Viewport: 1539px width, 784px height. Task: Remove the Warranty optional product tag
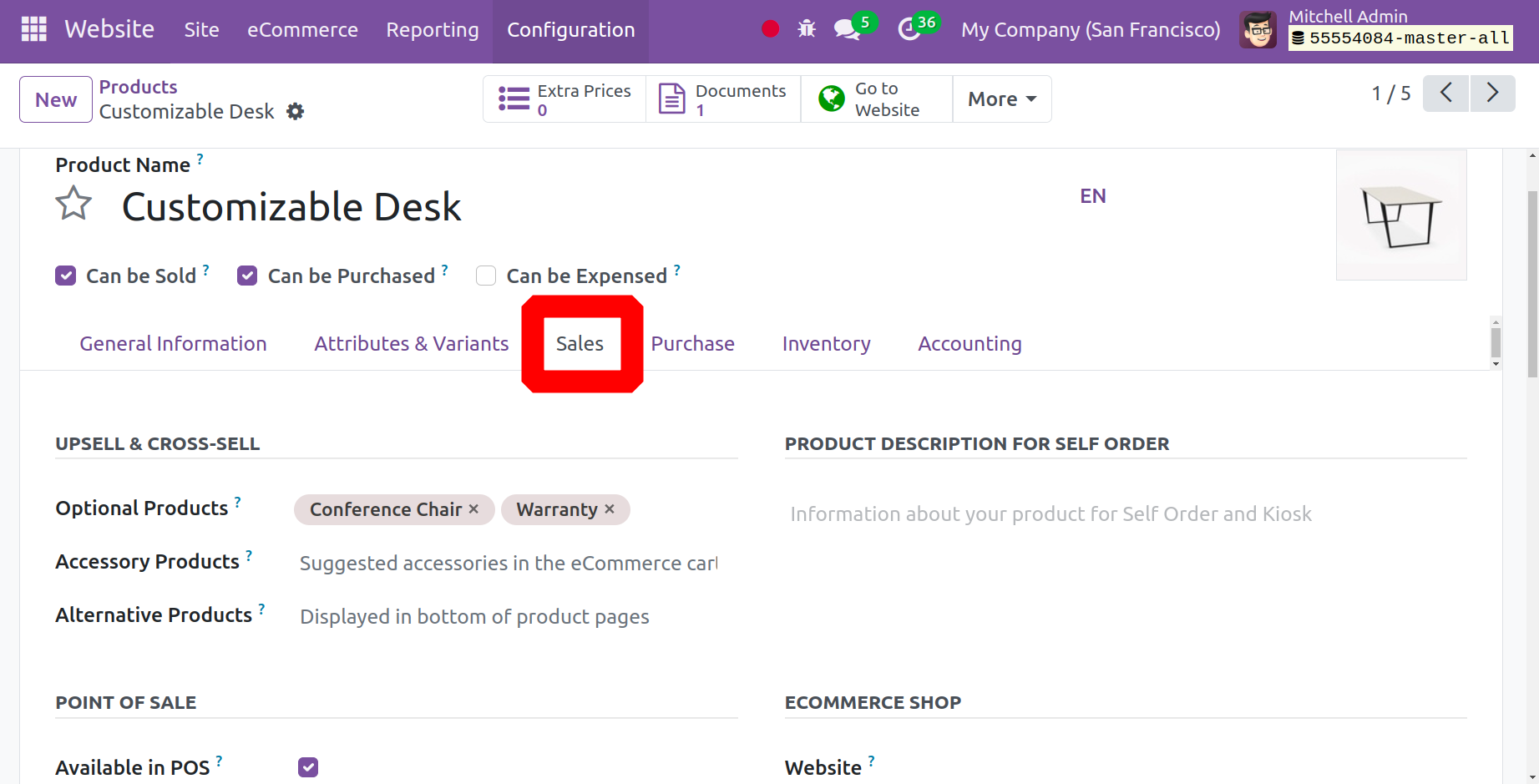click(610, 509)
